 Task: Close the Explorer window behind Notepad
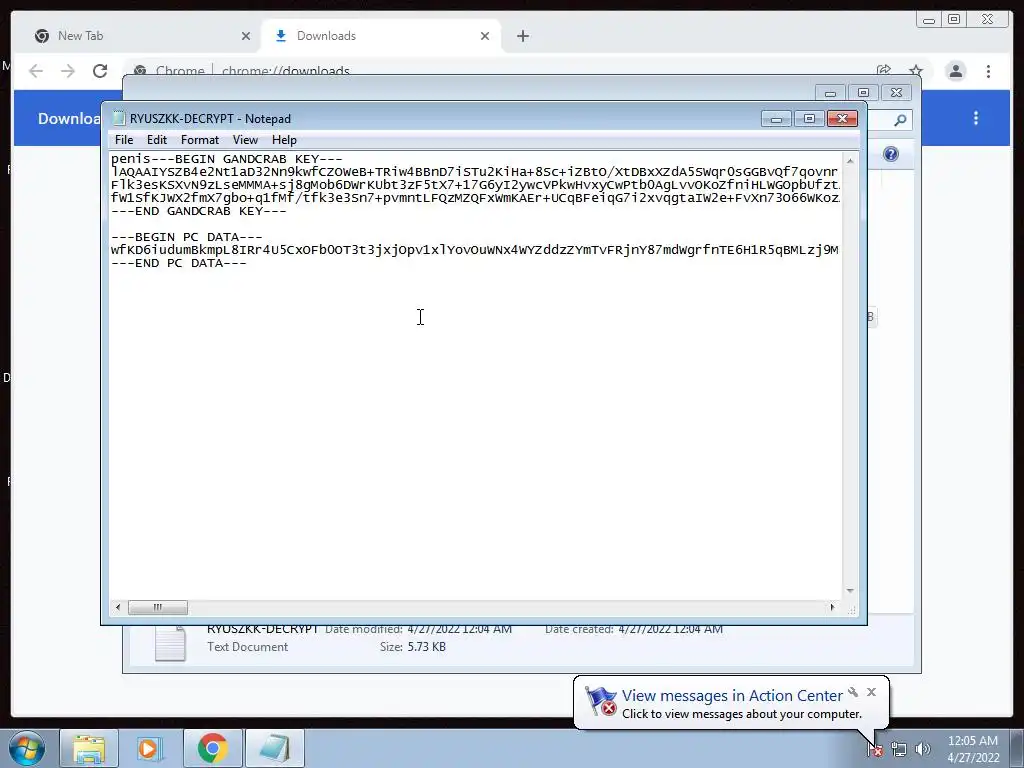[x=897, y=93]
